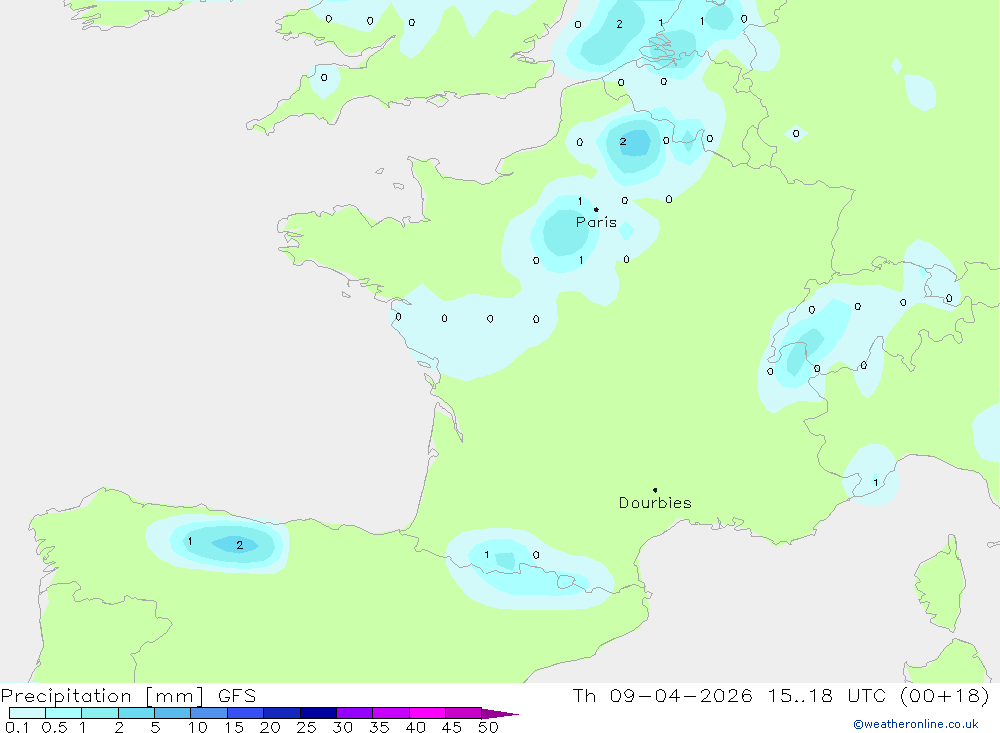Click the legend value label 0.5

point(55,727)
